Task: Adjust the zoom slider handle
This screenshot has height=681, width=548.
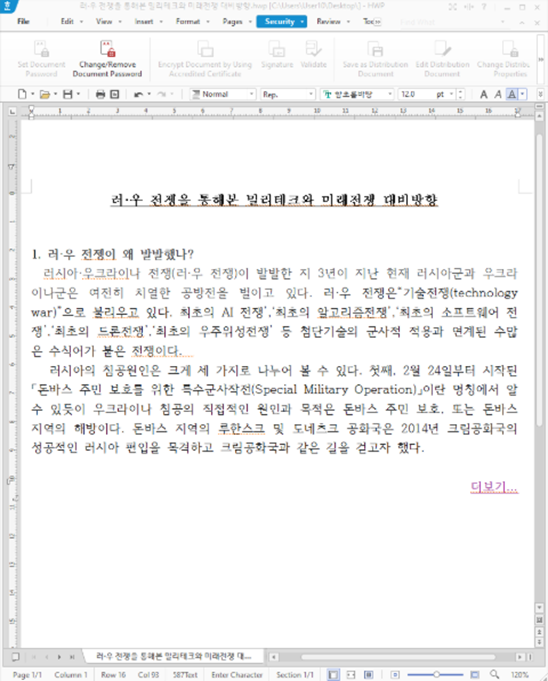Action: click(x=436, y=674)
